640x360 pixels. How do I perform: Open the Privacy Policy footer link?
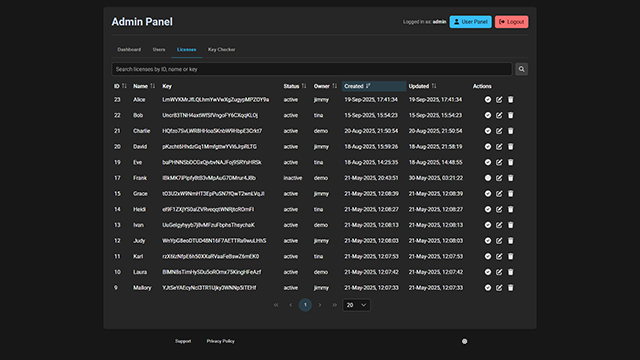coord(220,341)
